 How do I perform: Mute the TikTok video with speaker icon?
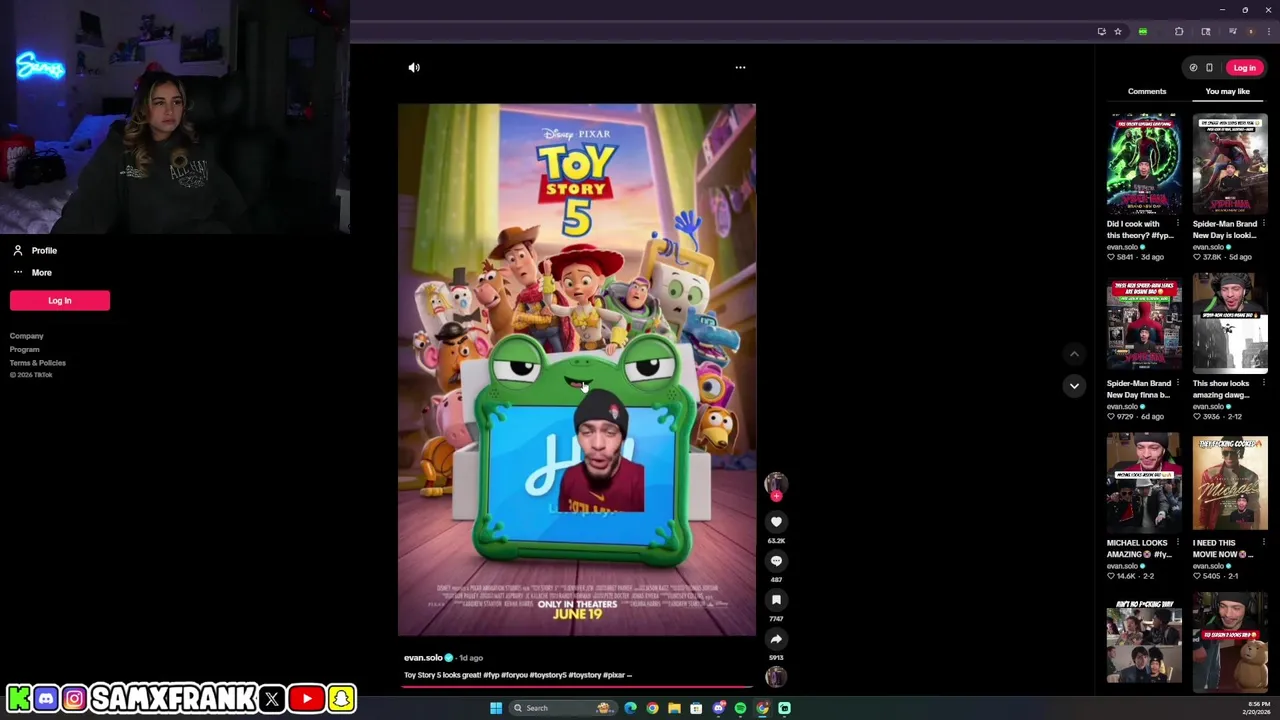coord(414,67)
